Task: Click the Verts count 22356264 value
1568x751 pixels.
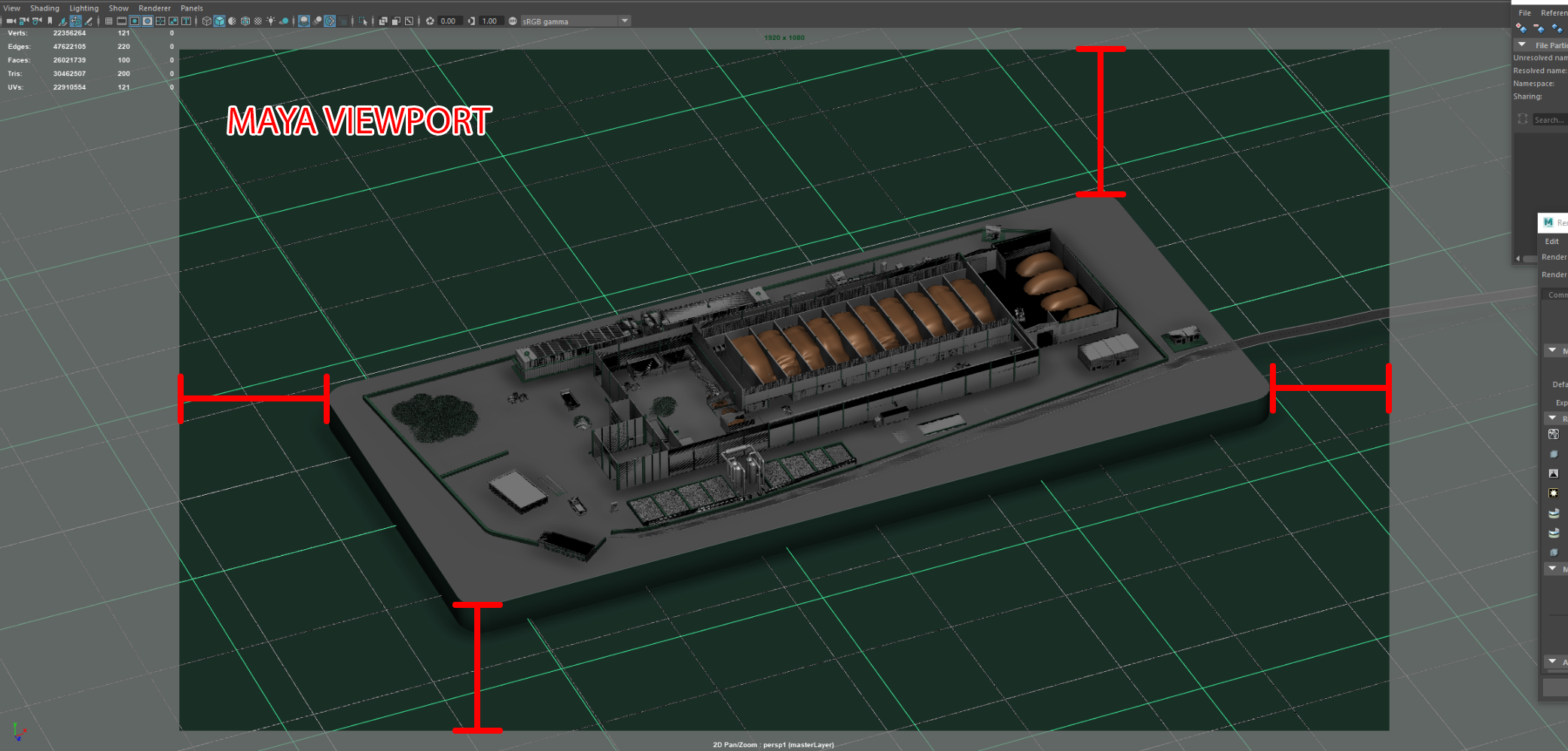Action: [x=69, y=33]
